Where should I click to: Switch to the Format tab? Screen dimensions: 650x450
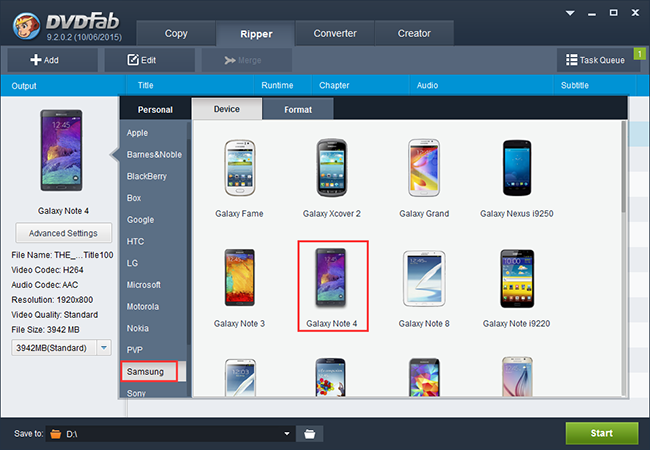[x=298, y=109]
